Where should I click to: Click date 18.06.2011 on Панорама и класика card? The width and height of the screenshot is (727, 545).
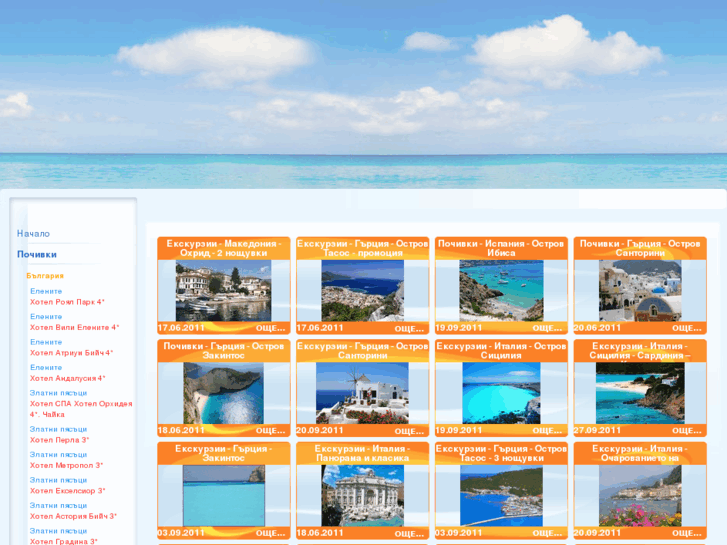320,532
